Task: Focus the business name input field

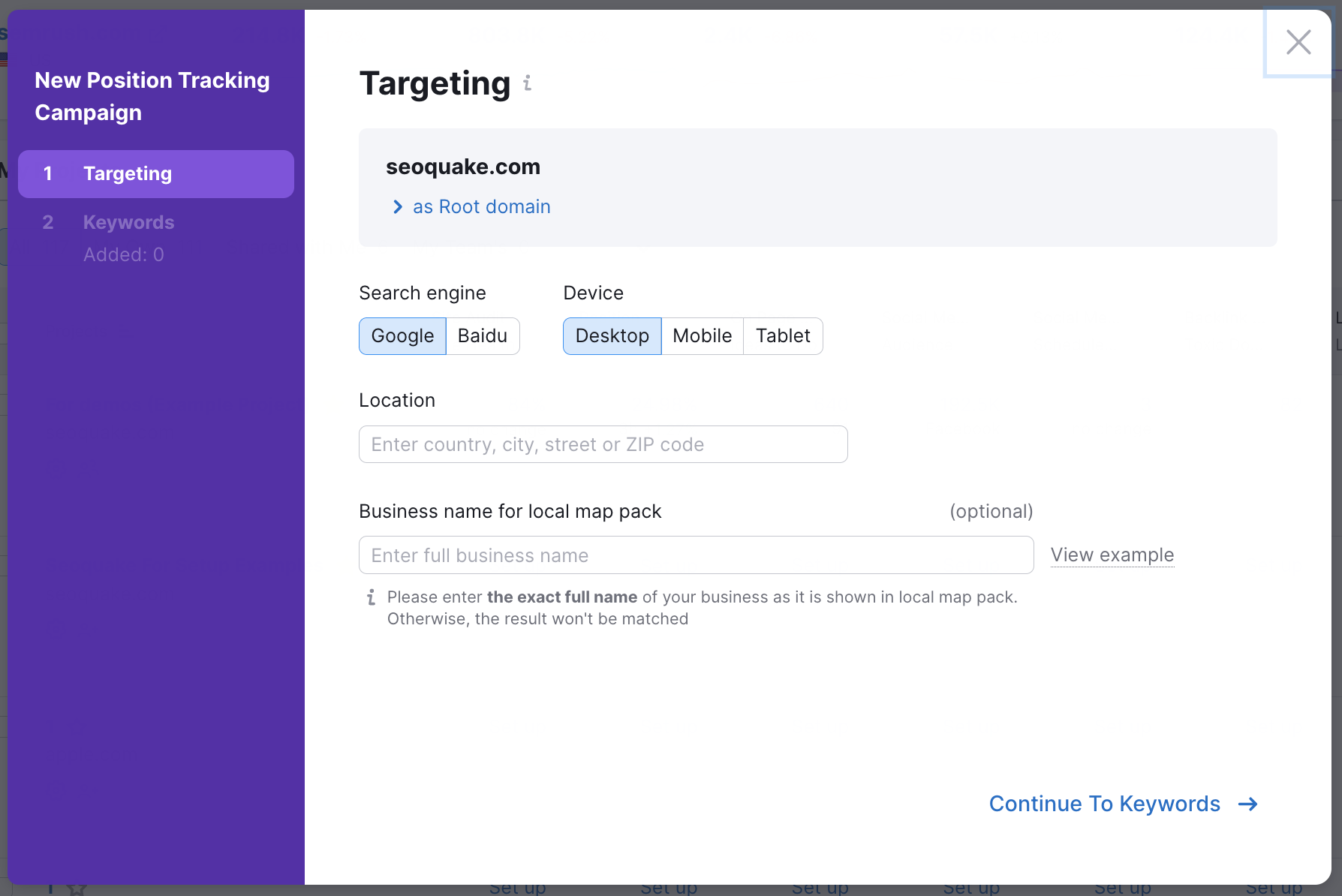Action: coord(697,555)
